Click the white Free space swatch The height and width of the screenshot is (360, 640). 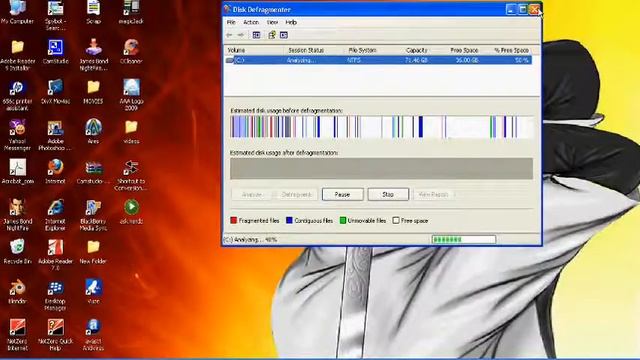click(x=396, y=220)
